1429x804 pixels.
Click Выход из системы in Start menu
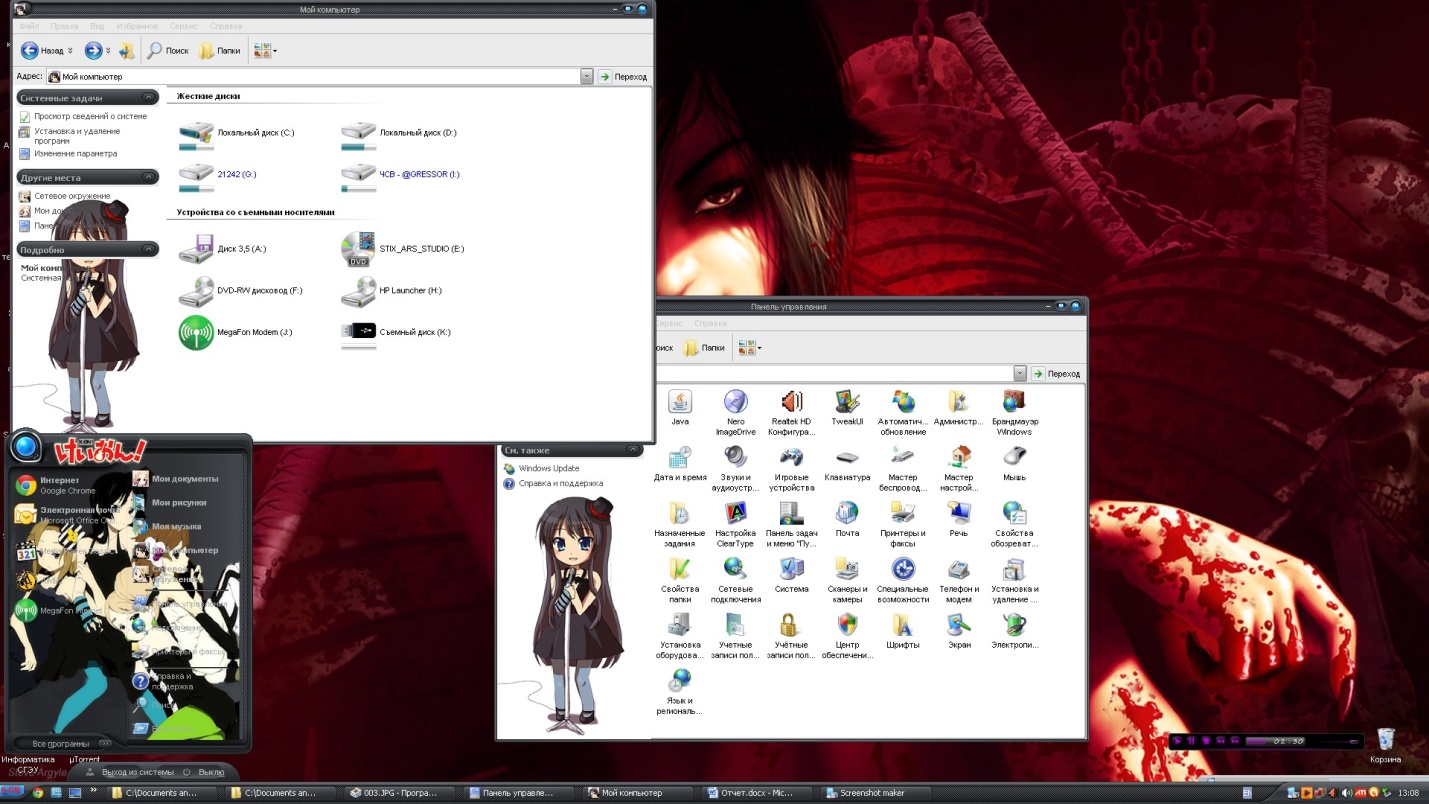coord(130,772)
